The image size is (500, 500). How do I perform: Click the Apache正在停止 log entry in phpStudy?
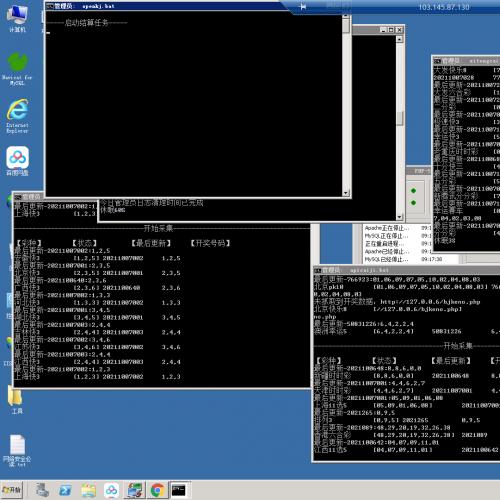[387, 228]
